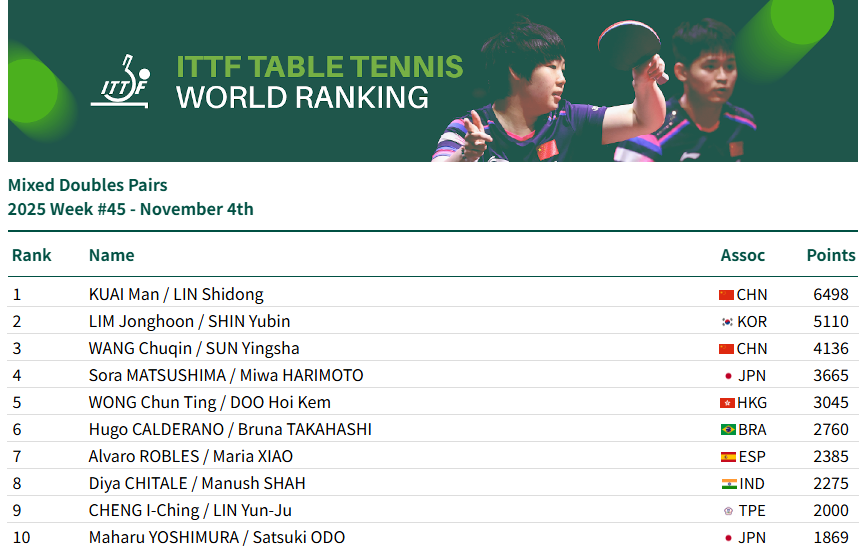
Task: Click the South Korea flag icon
Action: (727, 322)
